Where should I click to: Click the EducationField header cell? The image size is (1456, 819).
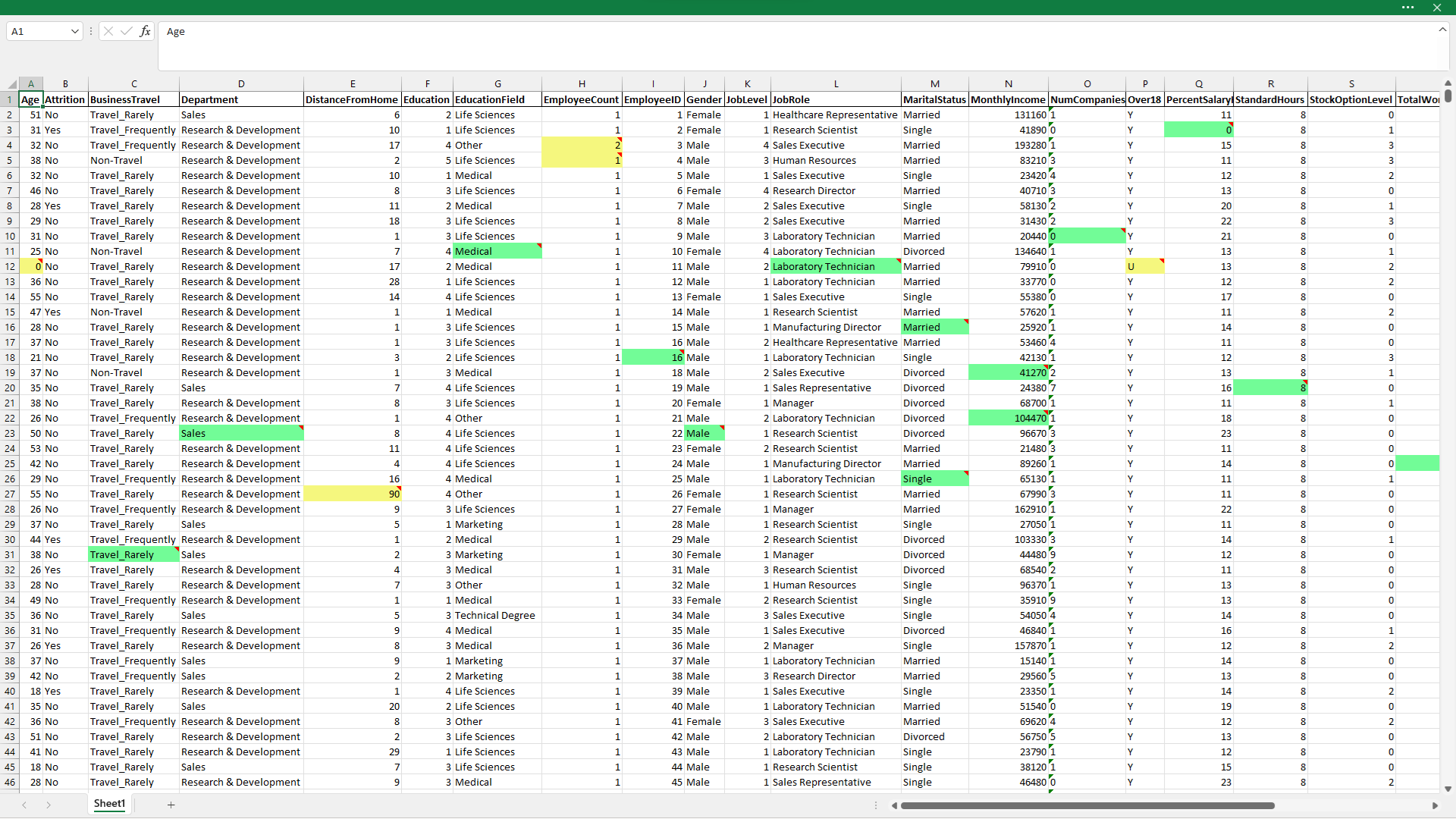tap(497, 99)
